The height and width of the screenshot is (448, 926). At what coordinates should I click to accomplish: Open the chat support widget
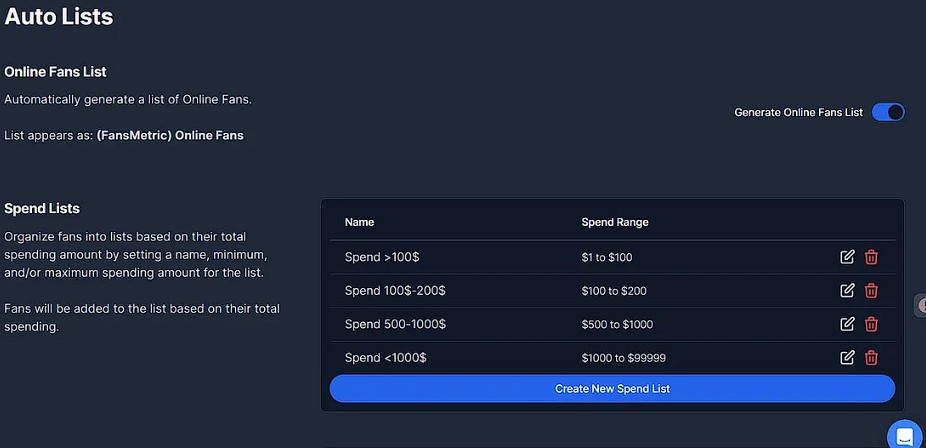pos(904,435)
